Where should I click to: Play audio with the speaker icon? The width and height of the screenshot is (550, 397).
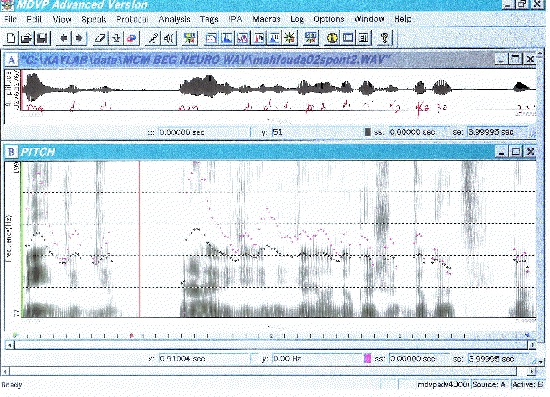coord(169,38)
